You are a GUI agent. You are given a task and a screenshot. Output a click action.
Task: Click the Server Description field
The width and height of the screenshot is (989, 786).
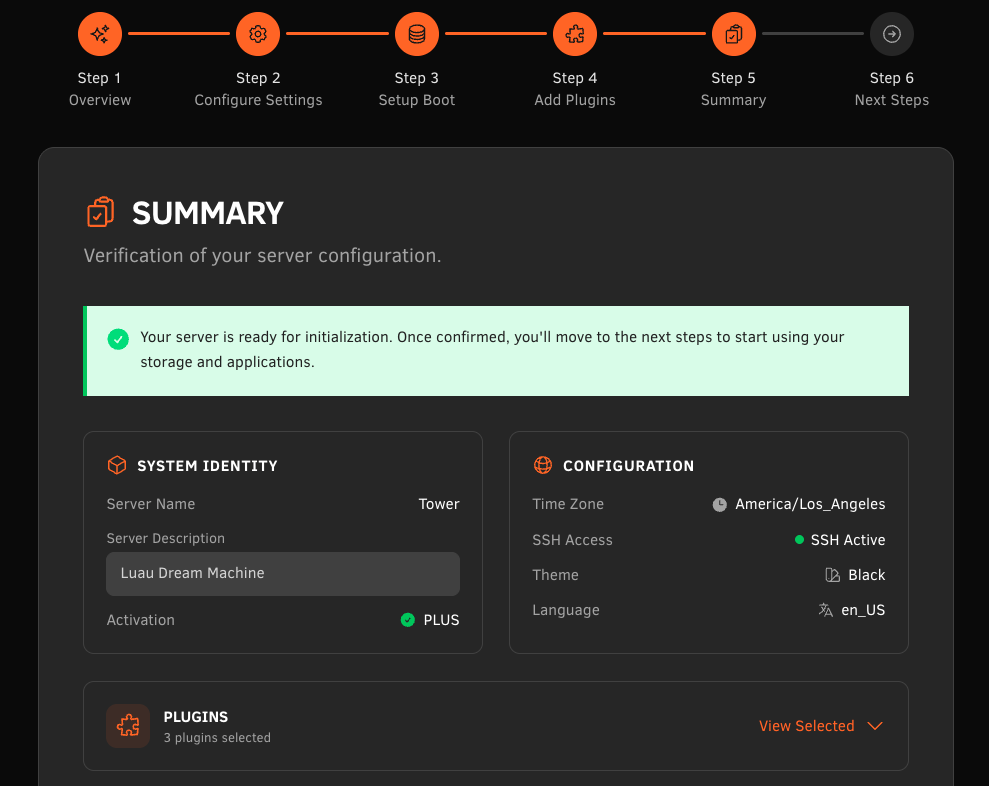pyautogui.click(x=283, y=574)
